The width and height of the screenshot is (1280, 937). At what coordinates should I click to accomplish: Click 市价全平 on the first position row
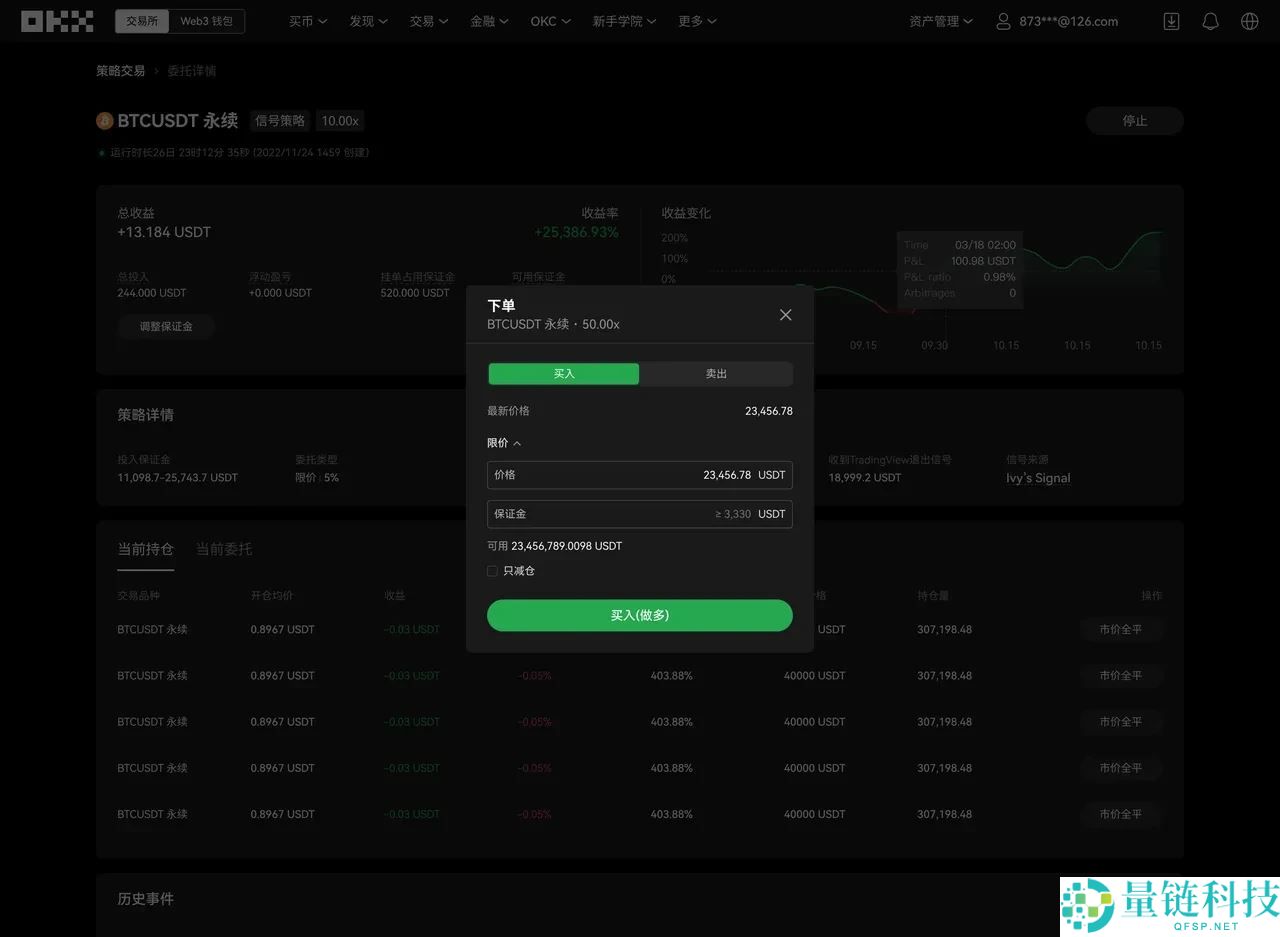[1119, 629]
